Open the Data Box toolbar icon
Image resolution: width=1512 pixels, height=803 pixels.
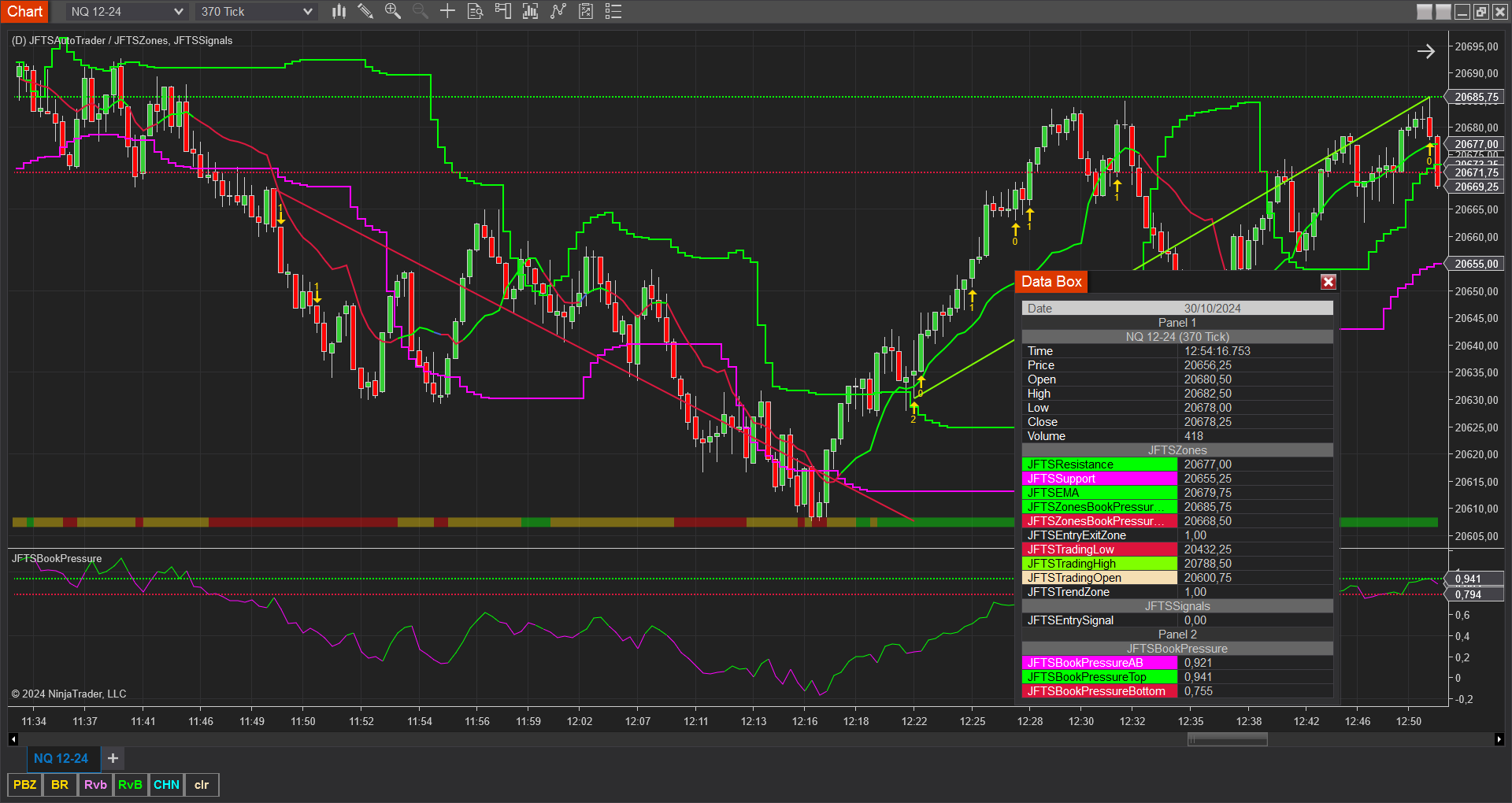[475, 11]
